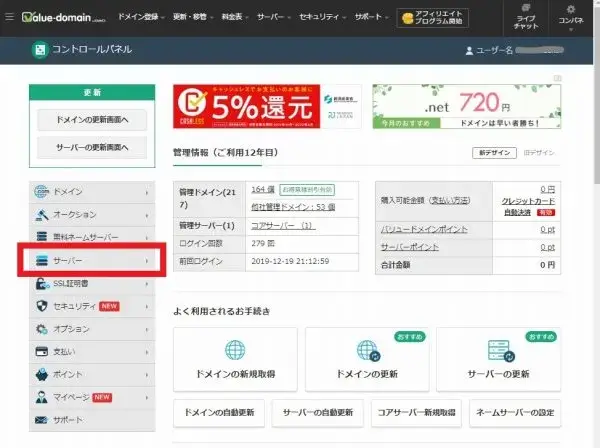Viewport: 600px width, 448px height.
Task: Click the コントロールパネル header icon
Action: tap(40, 49)
